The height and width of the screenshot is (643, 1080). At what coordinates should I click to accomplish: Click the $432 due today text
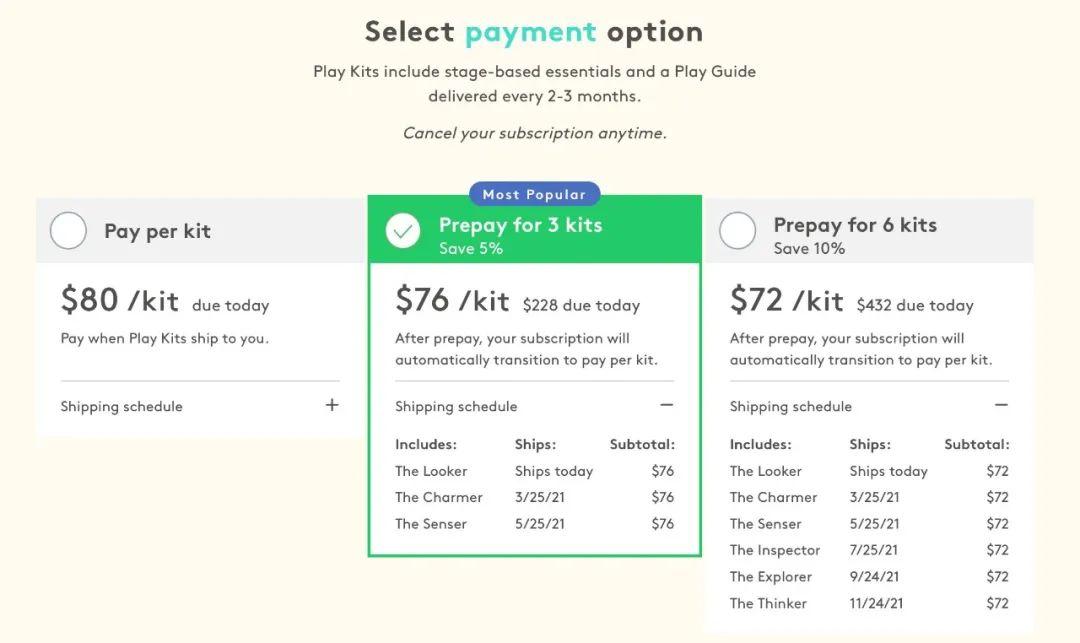[x=915, y=305]
